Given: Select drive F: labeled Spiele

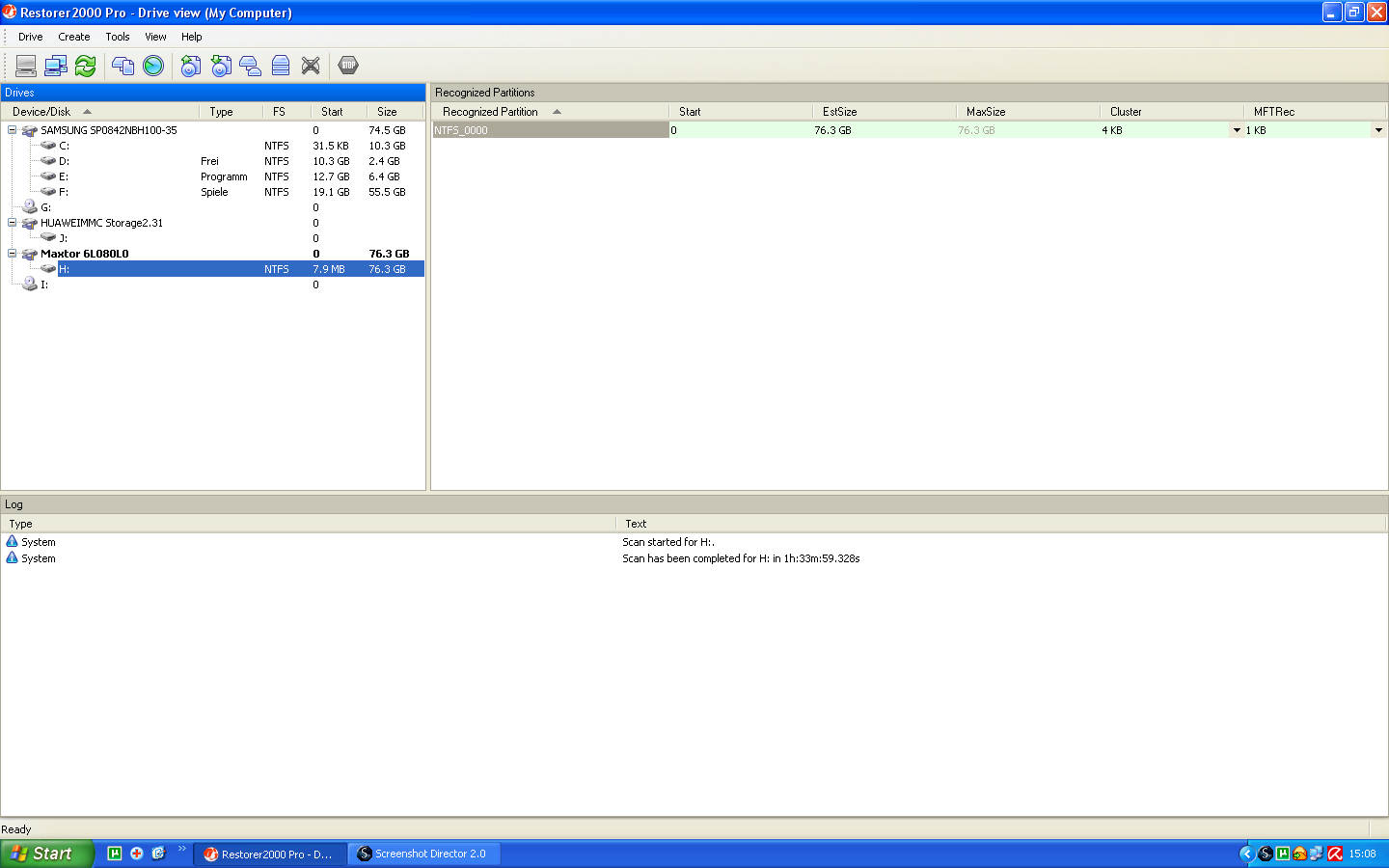Looking at the screenshot, I should pos(64,192).
